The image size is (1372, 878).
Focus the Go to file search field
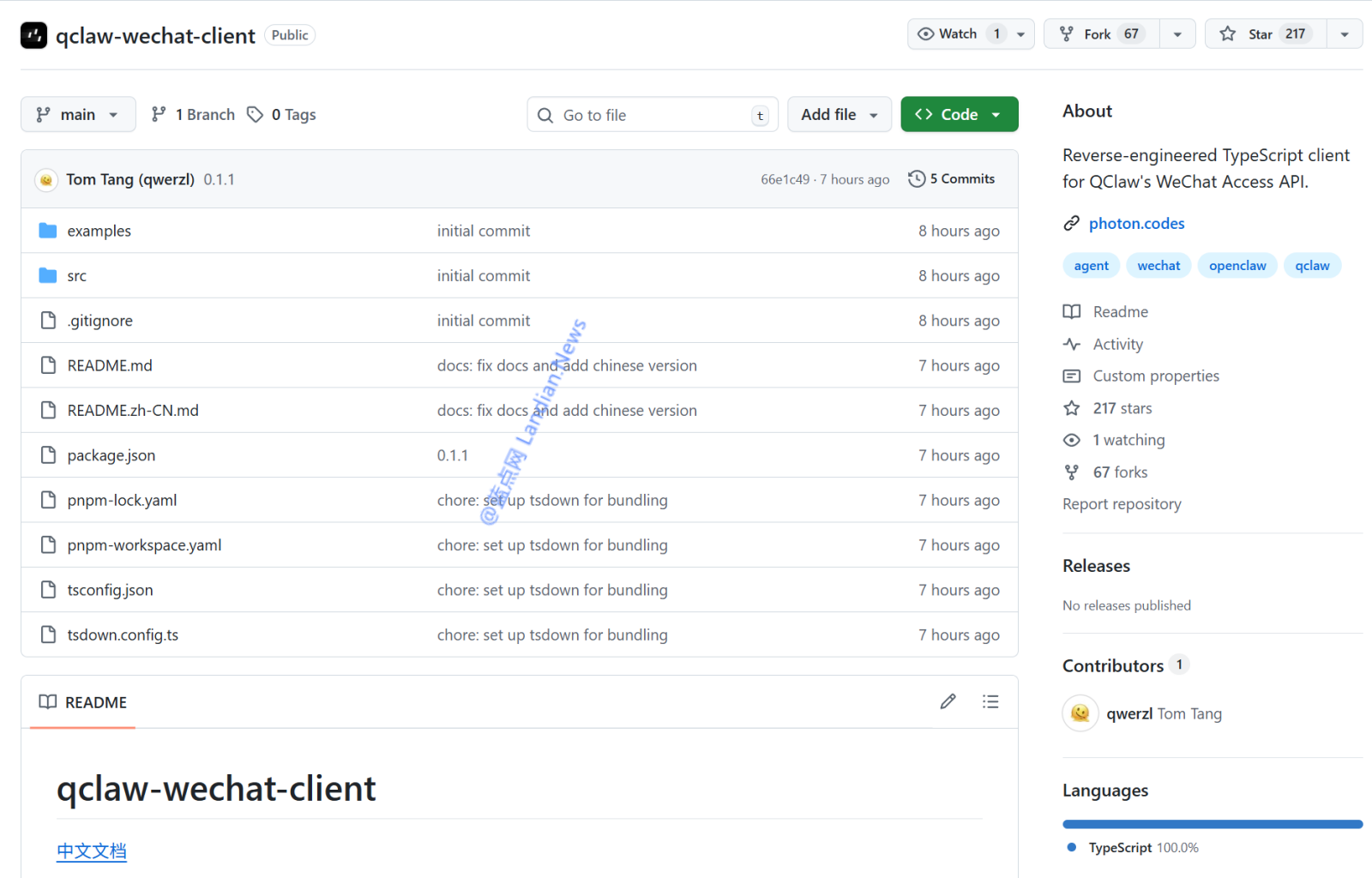point(652,115)
